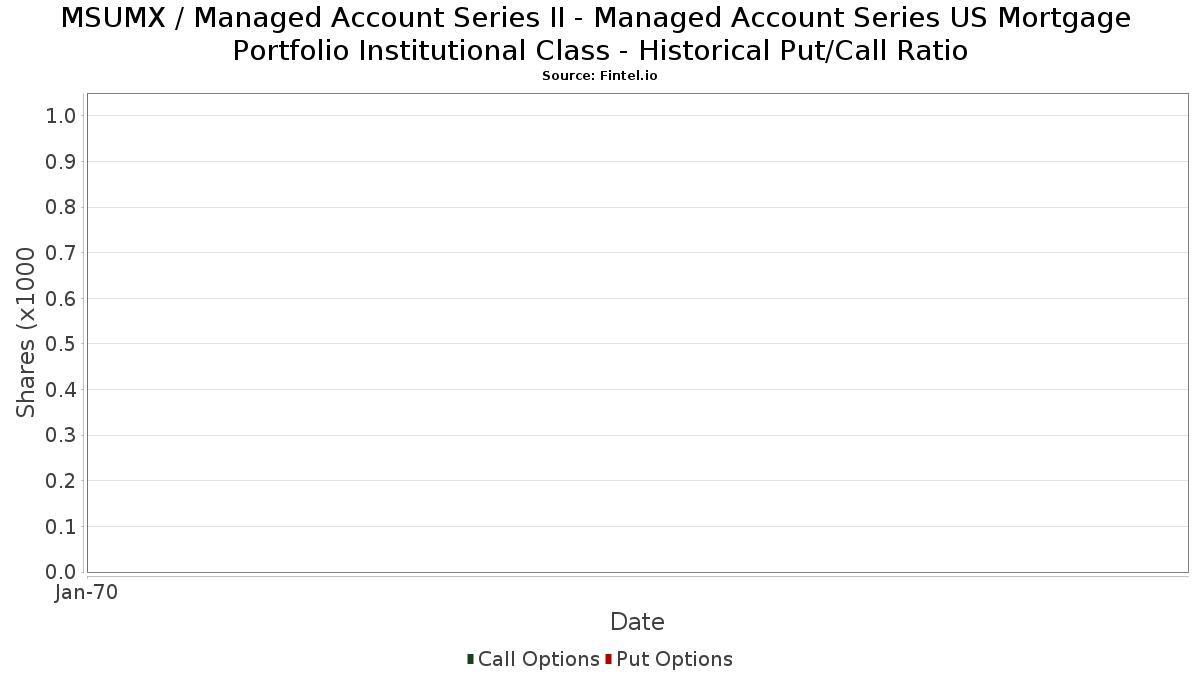Viewport: 1200px width, 675px height.
Task: Click the Date axis title
Action: pyautogui.click(x=637, y=622)
